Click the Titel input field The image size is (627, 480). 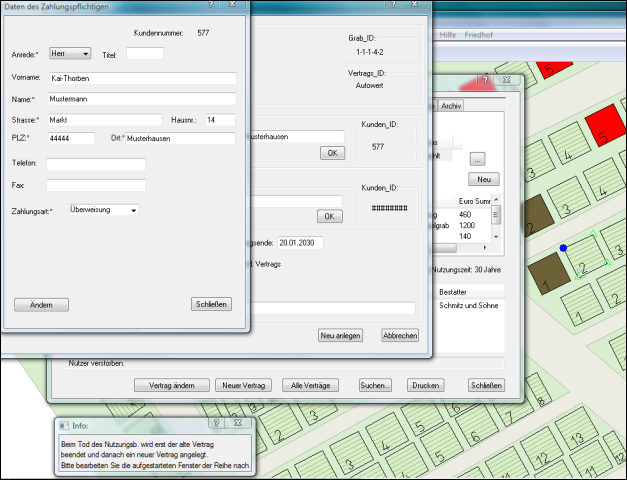pyautogui.click(x=145, y=54)
